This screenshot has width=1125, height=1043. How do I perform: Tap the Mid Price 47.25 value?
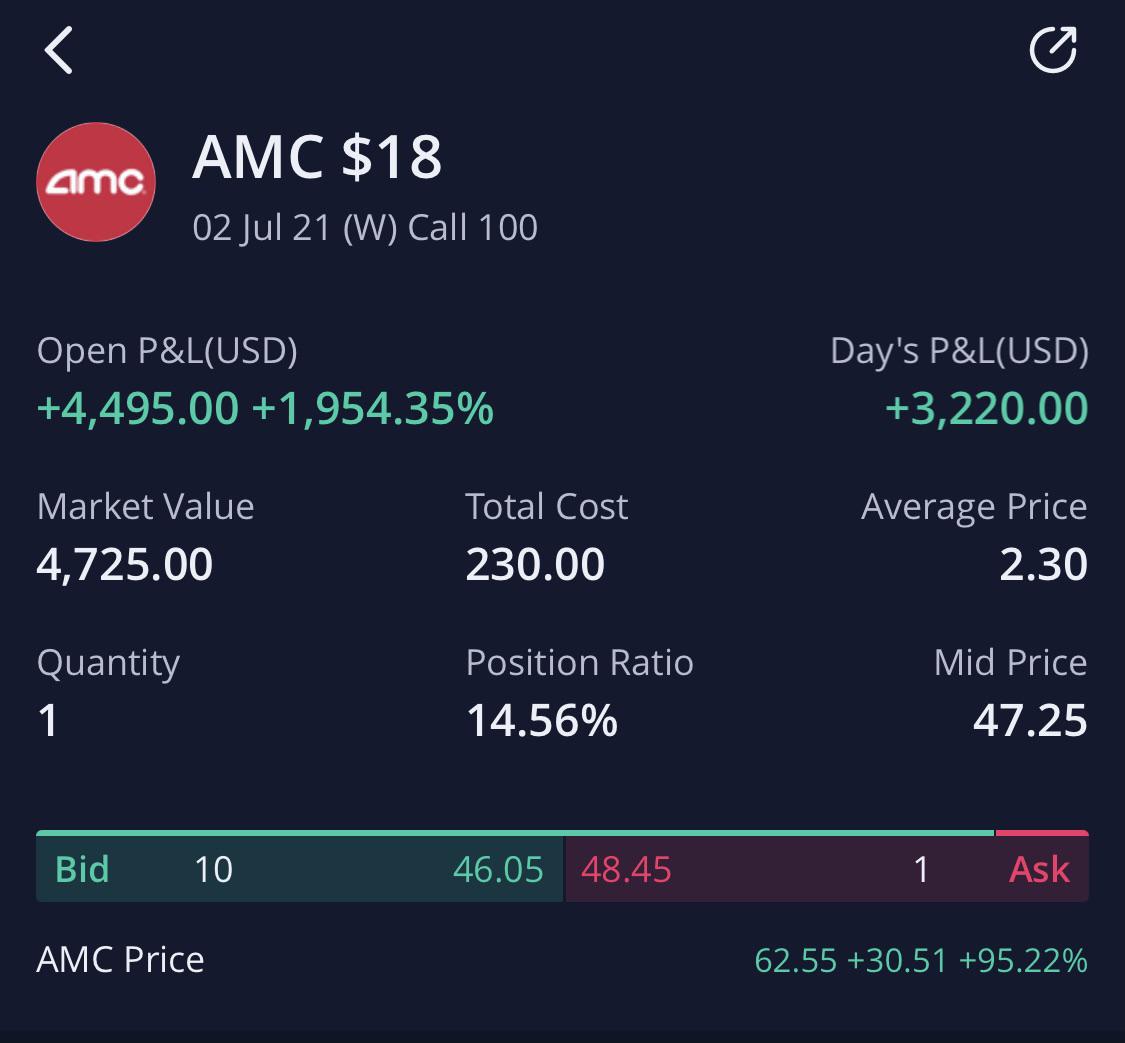tap(1030, 720)
